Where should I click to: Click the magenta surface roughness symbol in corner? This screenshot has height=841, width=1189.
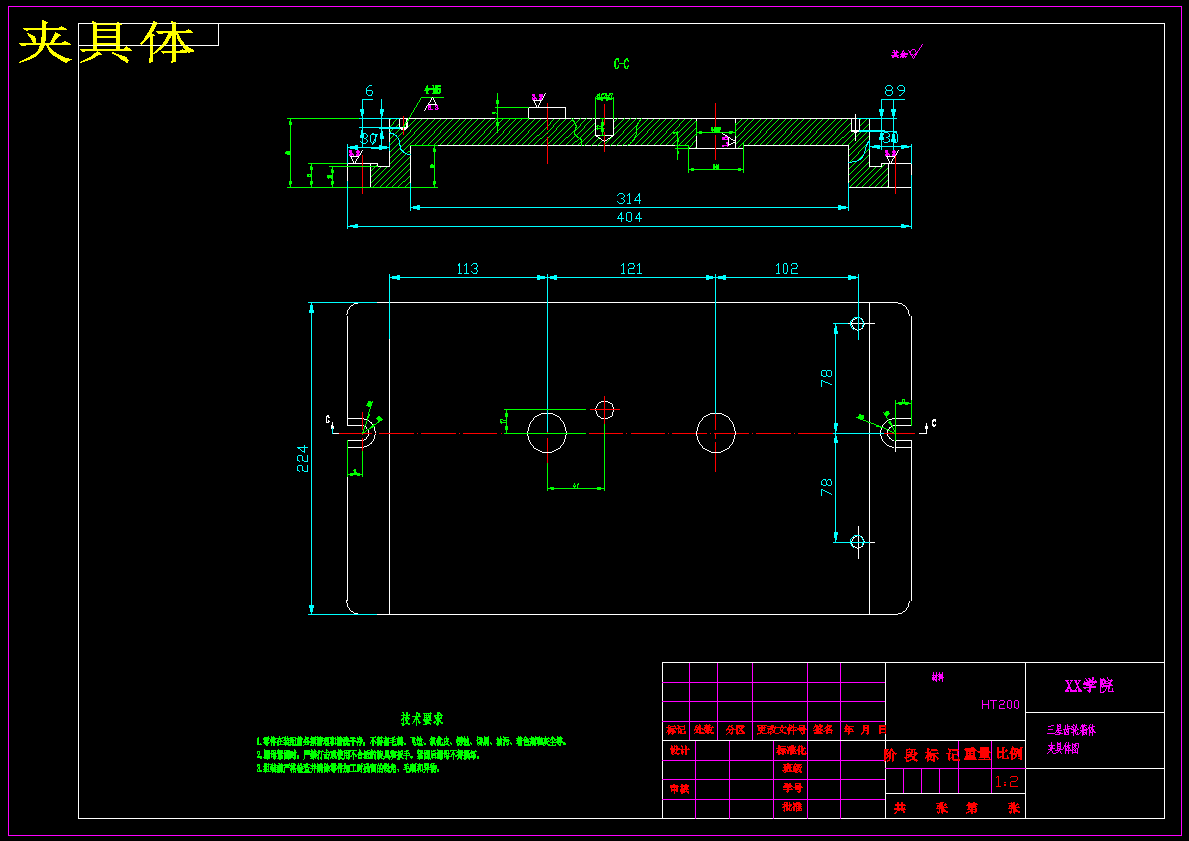(x=907, y=53)
